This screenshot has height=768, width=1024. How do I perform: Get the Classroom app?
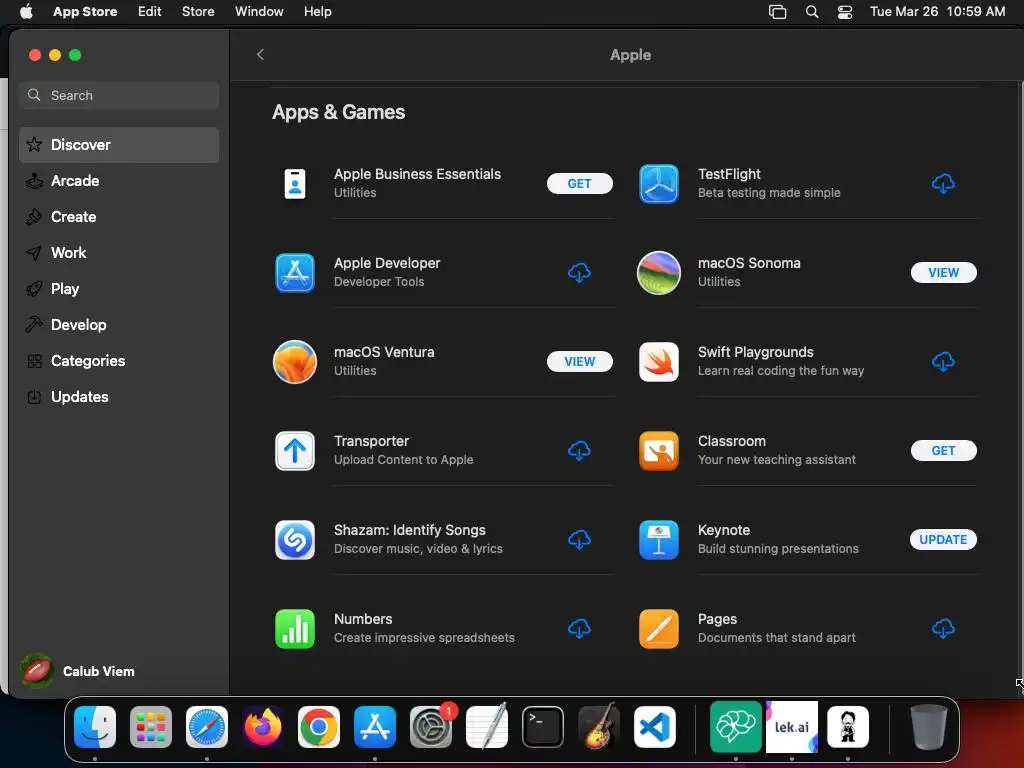pos(943,450)
